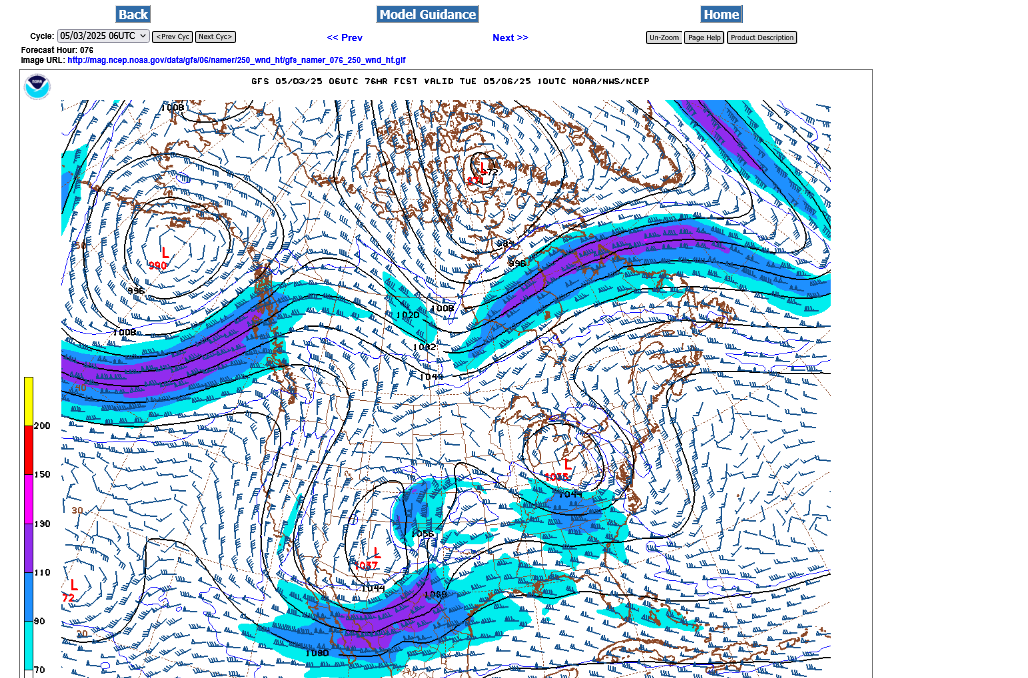Click the red L labeled 1035 on map
This screenshot has height=678, width=1028.
(x=568, y=465)
